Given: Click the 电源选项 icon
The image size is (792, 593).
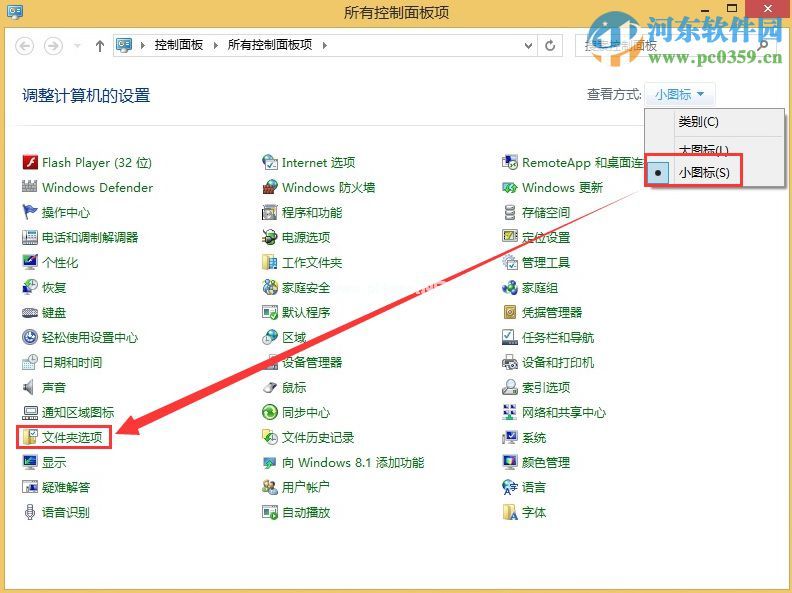Looking at the screenshot, I should pos(270,237).
